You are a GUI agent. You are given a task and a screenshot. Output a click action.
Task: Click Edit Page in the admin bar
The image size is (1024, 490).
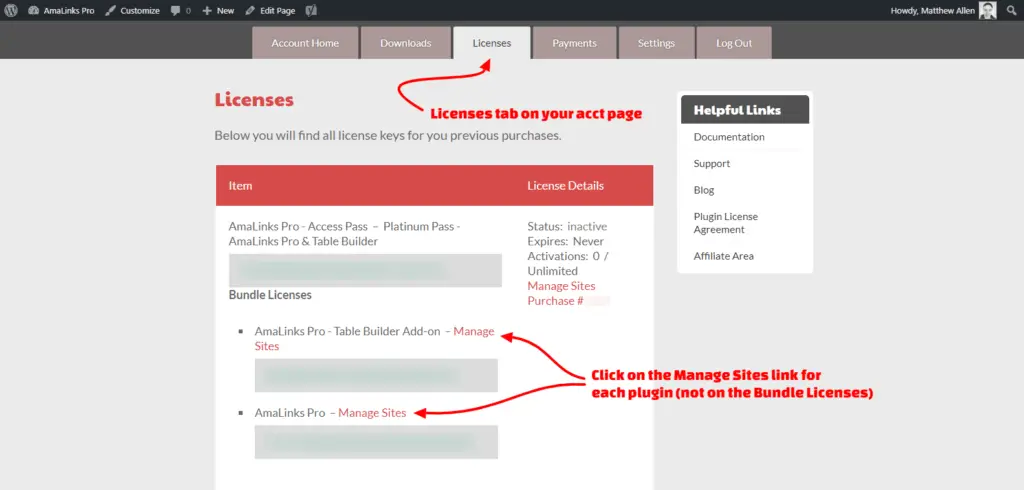[270, 10]
